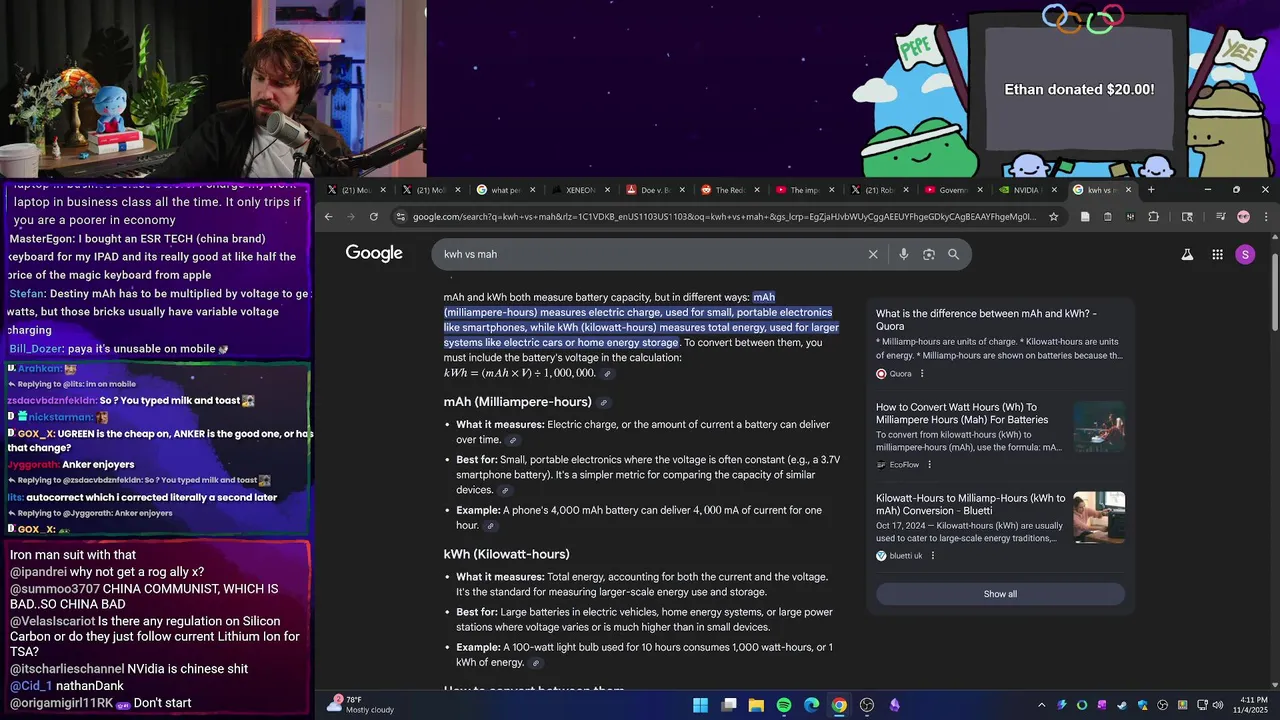1280x720 pixels.
Task: Click 'kWh (Kilowatt-hours)' heading
Action: point(506,554)
